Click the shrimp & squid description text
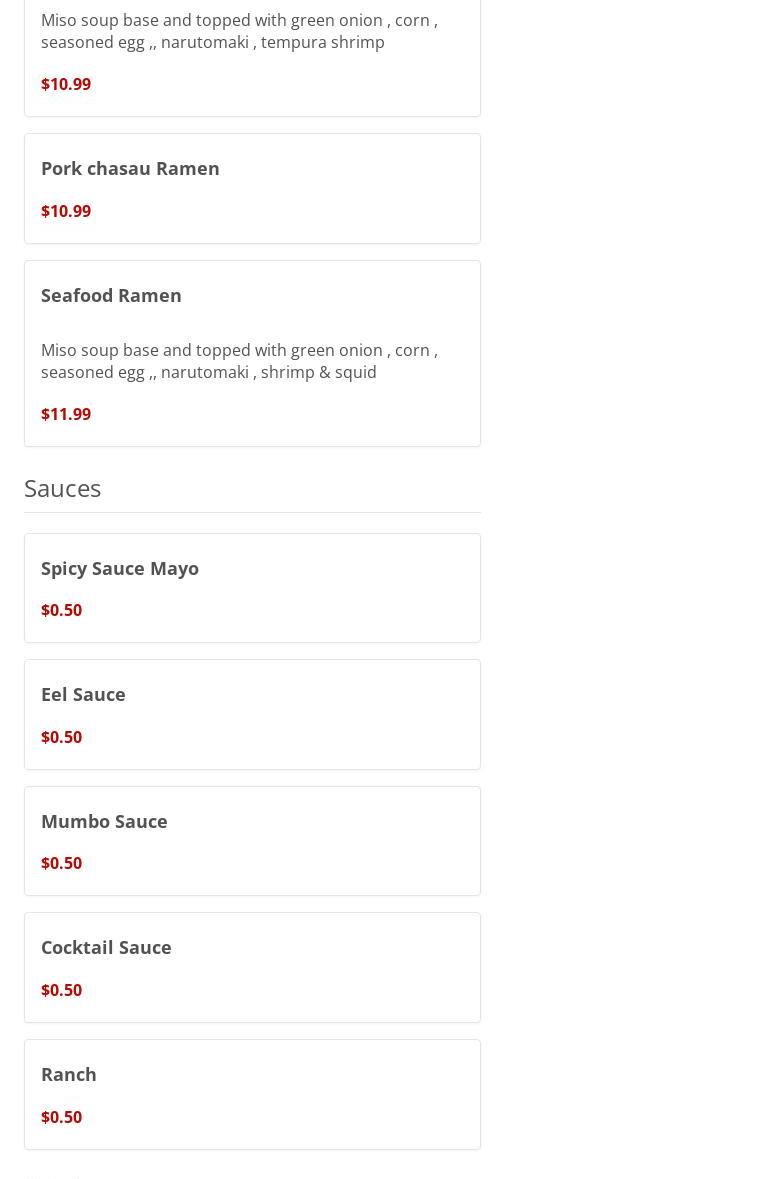 [x=238, y=361]
